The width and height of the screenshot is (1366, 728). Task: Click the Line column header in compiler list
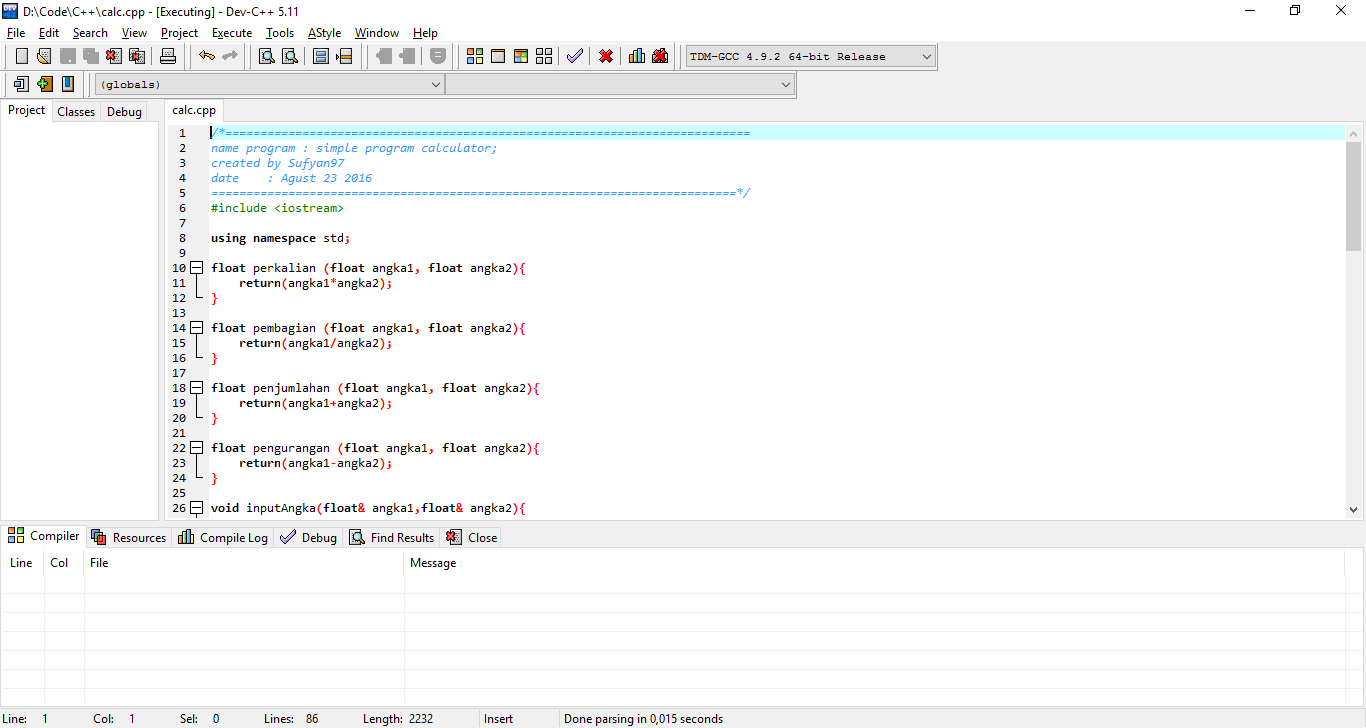click(x=23, y=563)
